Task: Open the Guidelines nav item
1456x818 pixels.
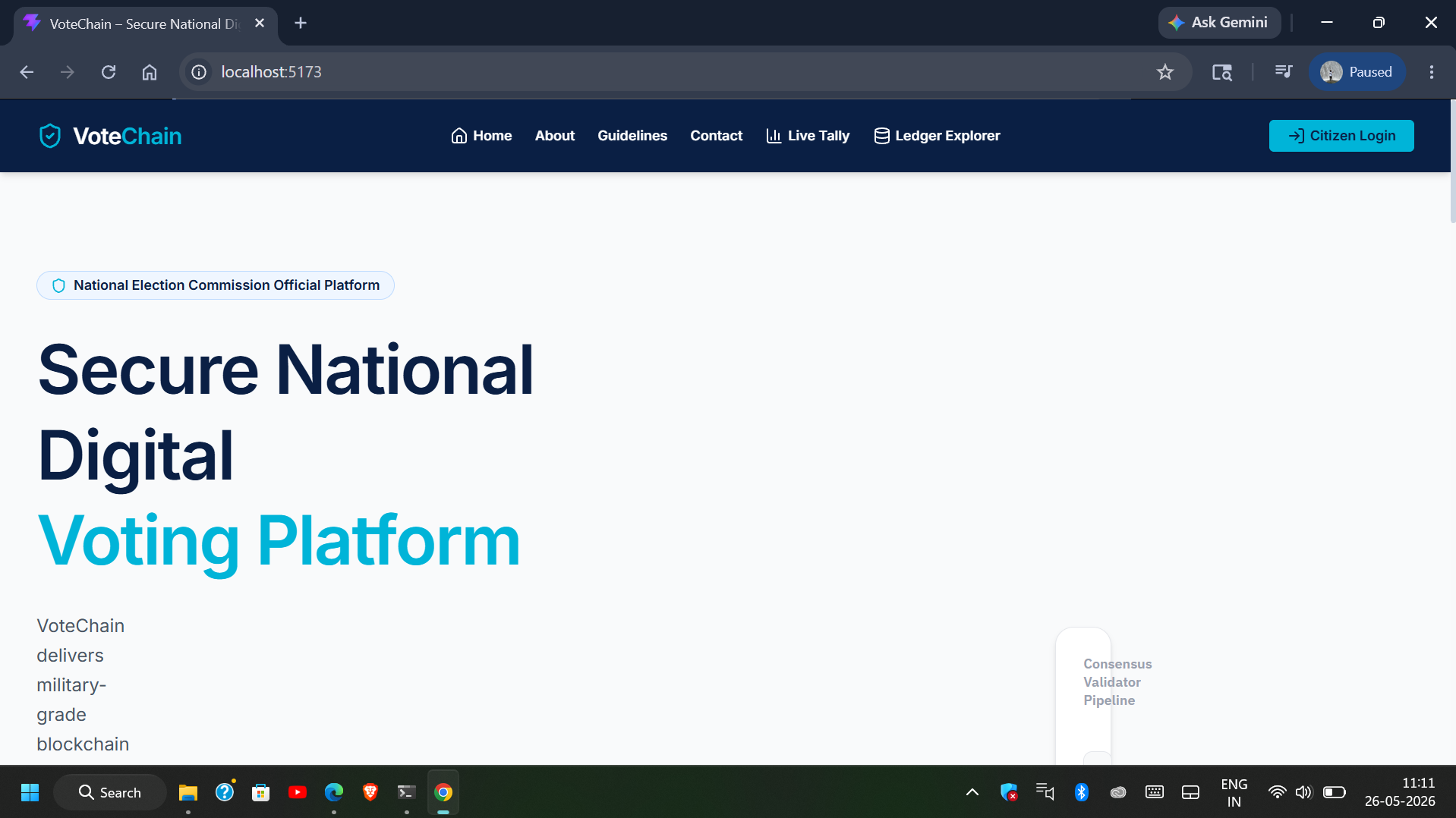Action: pos(632,136)
